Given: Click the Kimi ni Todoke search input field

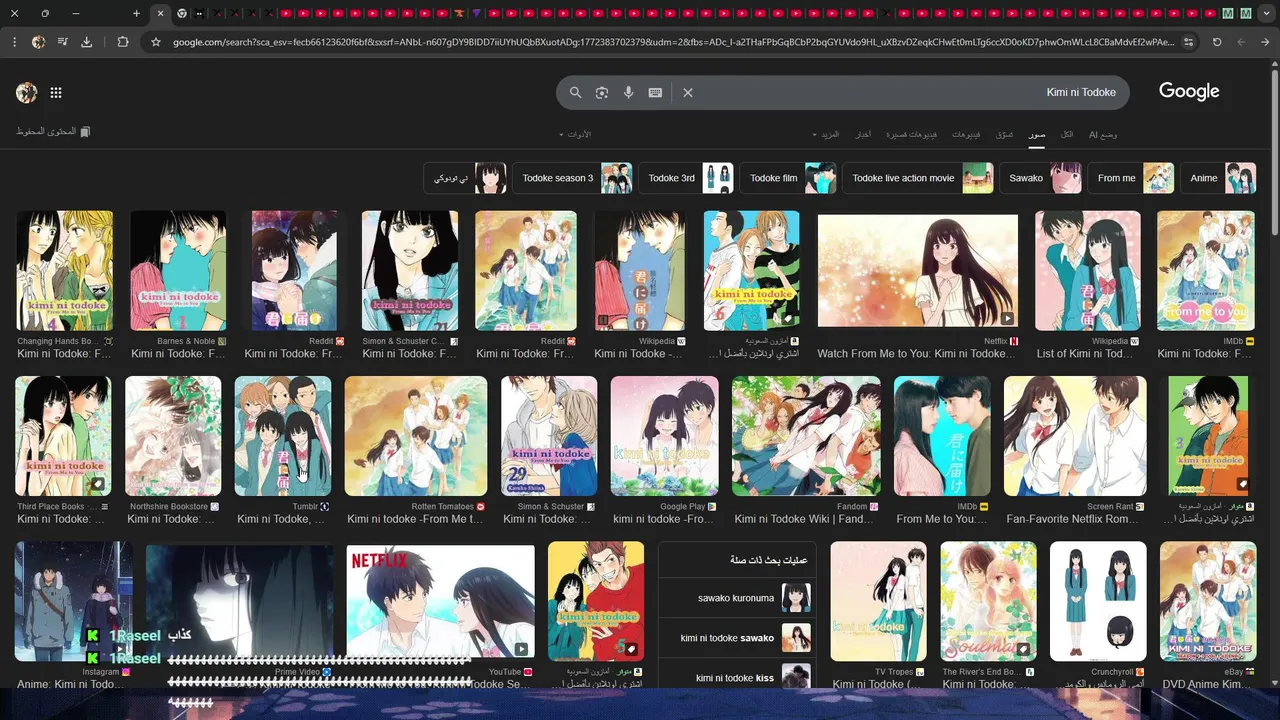Looking at the screenshot, I should coord(910,92).
